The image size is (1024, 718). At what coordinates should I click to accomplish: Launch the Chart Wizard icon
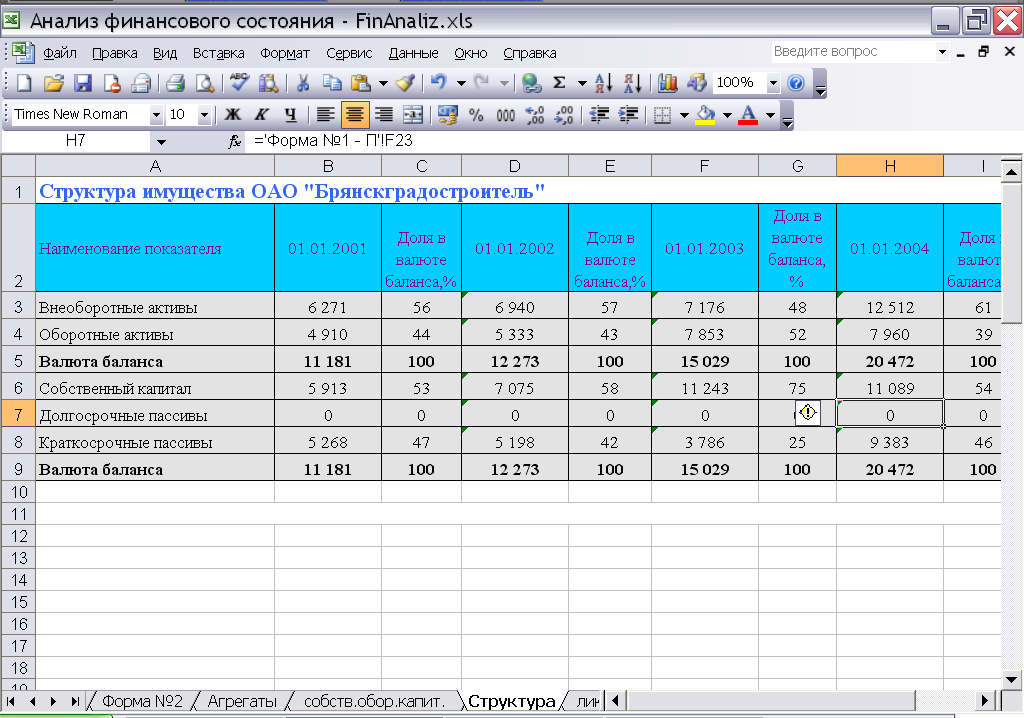click(x=667, y=83)
